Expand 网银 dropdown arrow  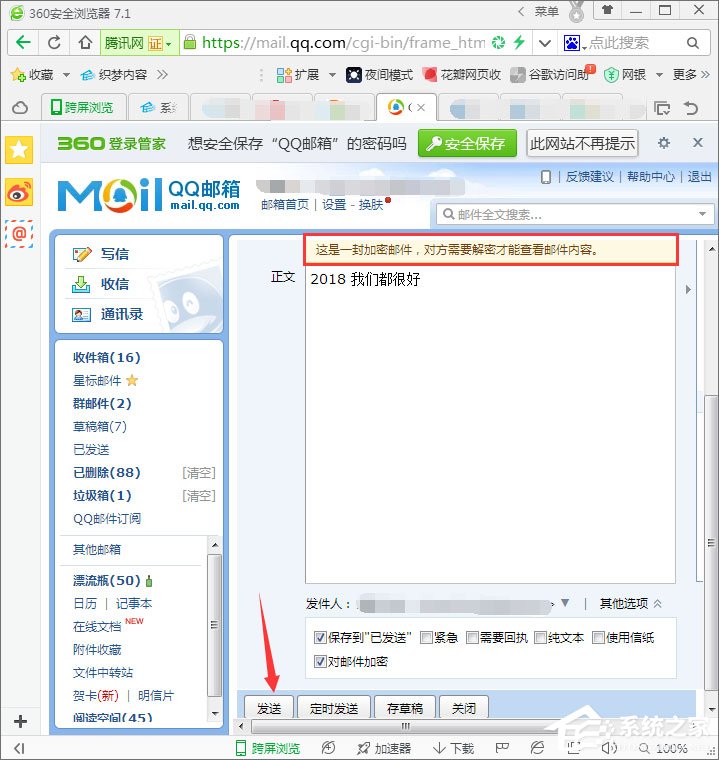[x=659, y=75]
